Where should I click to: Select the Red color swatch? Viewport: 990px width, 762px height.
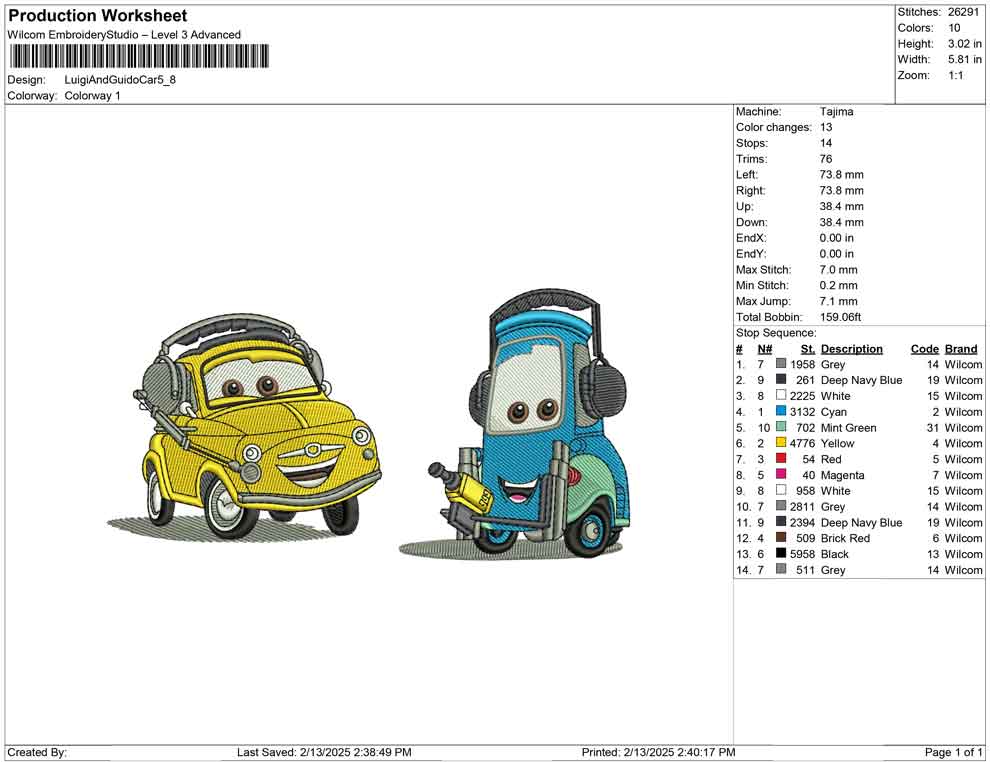(781, 458)
